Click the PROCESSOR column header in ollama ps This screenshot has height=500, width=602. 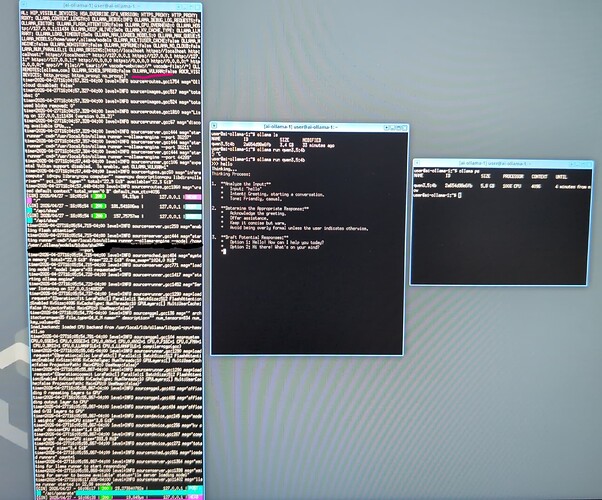[x=513, y=176]
